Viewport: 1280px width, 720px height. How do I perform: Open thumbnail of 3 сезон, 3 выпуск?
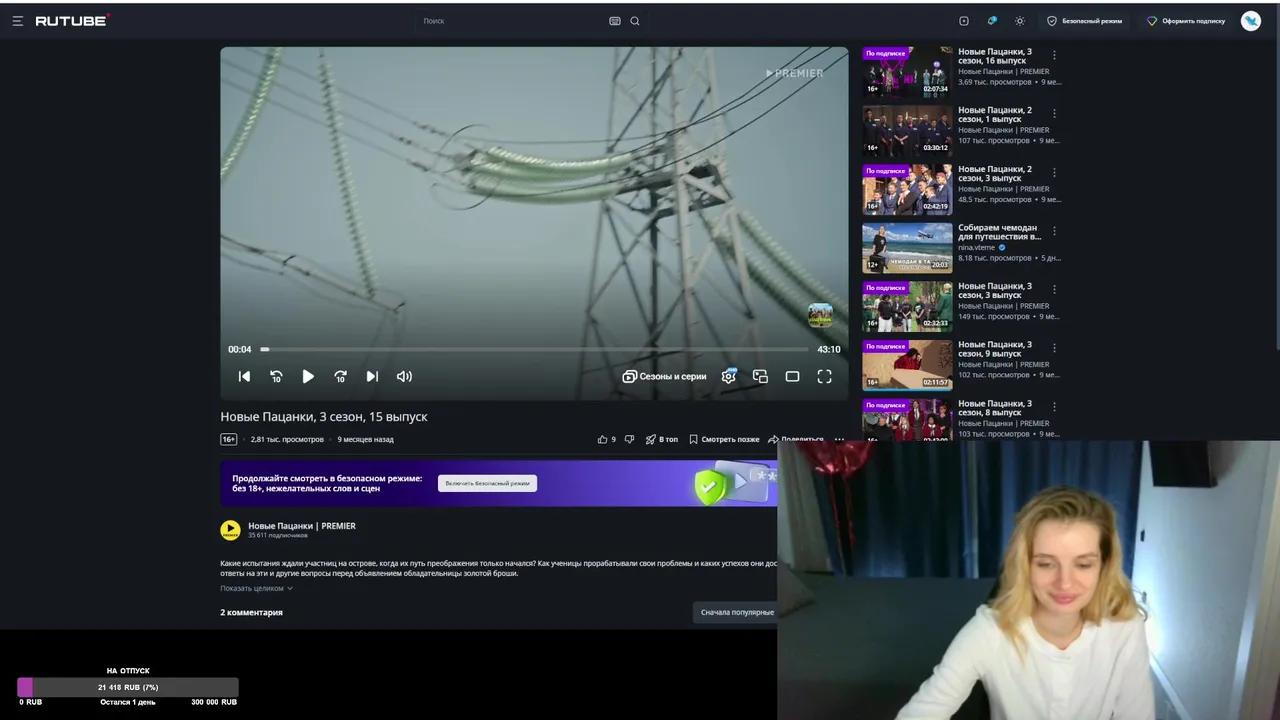(907, 306)
